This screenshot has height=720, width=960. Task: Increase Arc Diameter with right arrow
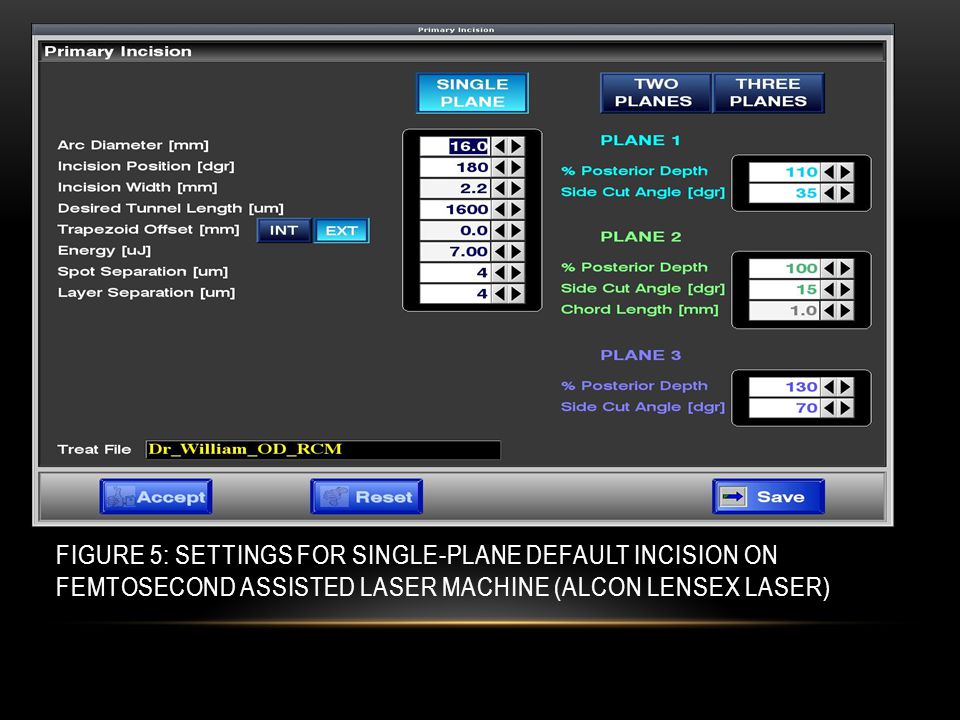point(517,146)
